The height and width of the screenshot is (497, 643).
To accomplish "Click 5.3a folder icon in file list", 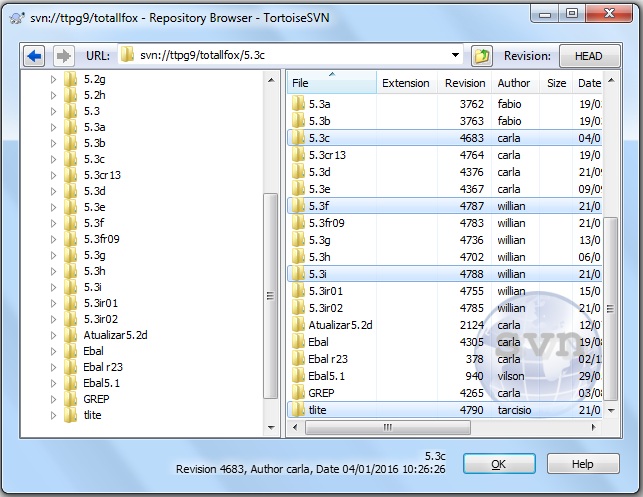I will click(x=298, y=104).
